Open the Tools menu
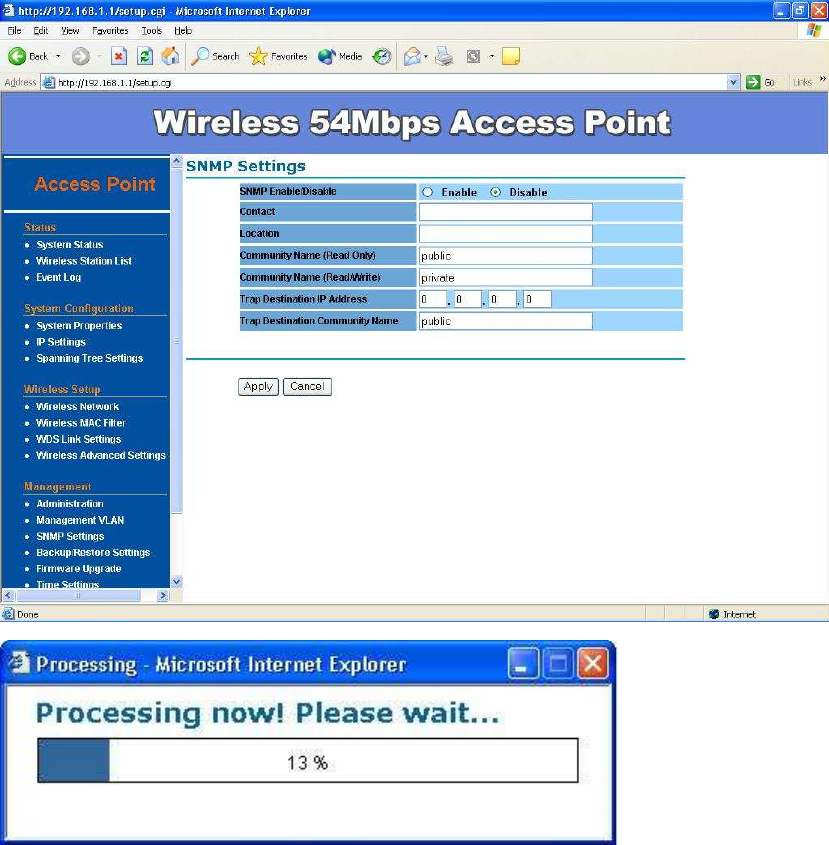Image resolution: width=829 pixels, height=845 pixels. (151, 31)
